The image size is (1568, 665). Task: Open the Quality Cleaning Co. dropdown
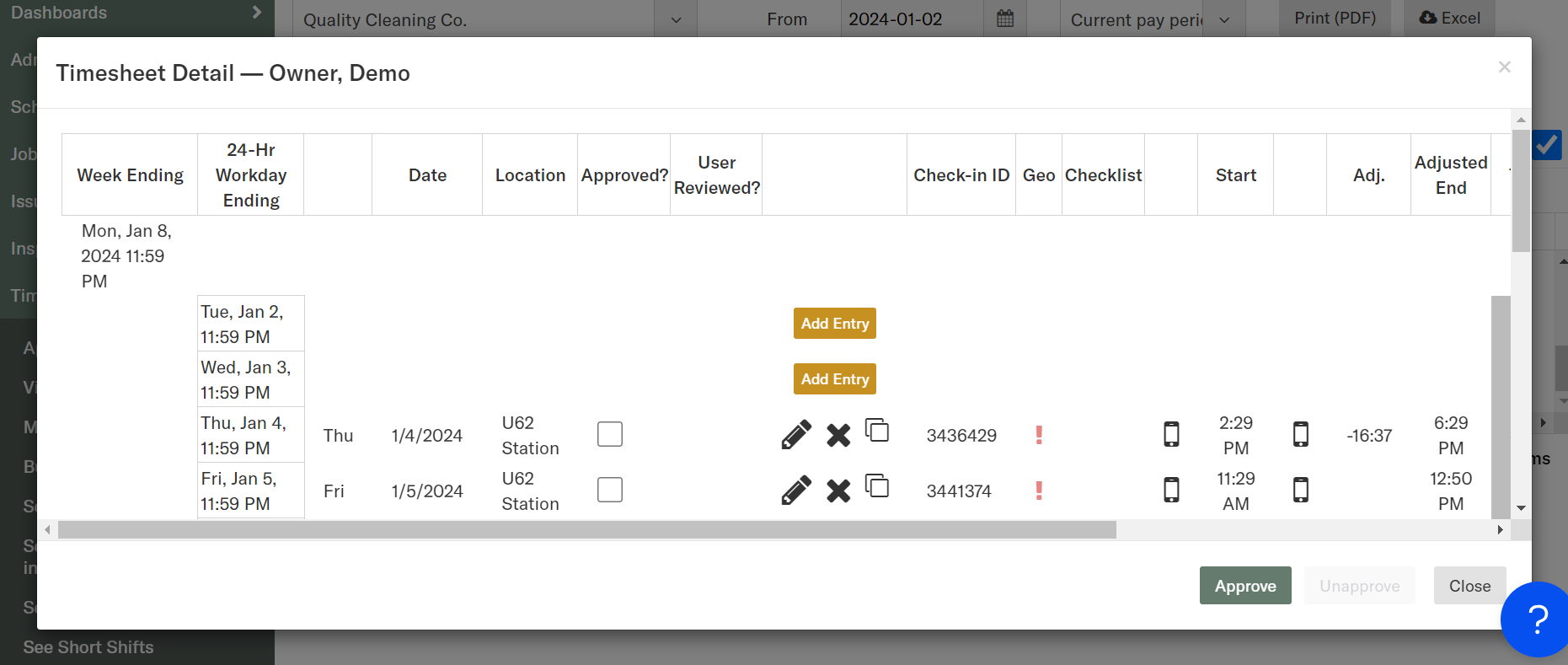coord(676,19)
